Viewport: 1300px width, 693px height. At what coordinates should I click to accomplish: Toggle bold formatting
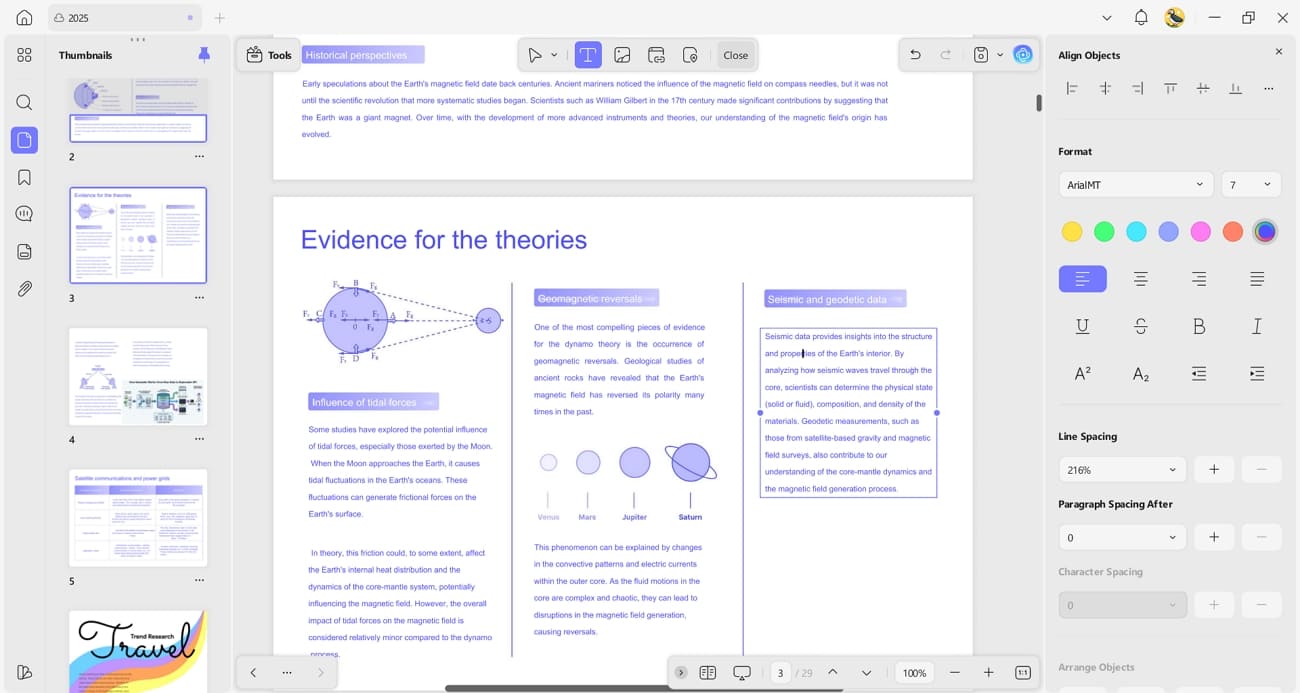[1199, 326]
